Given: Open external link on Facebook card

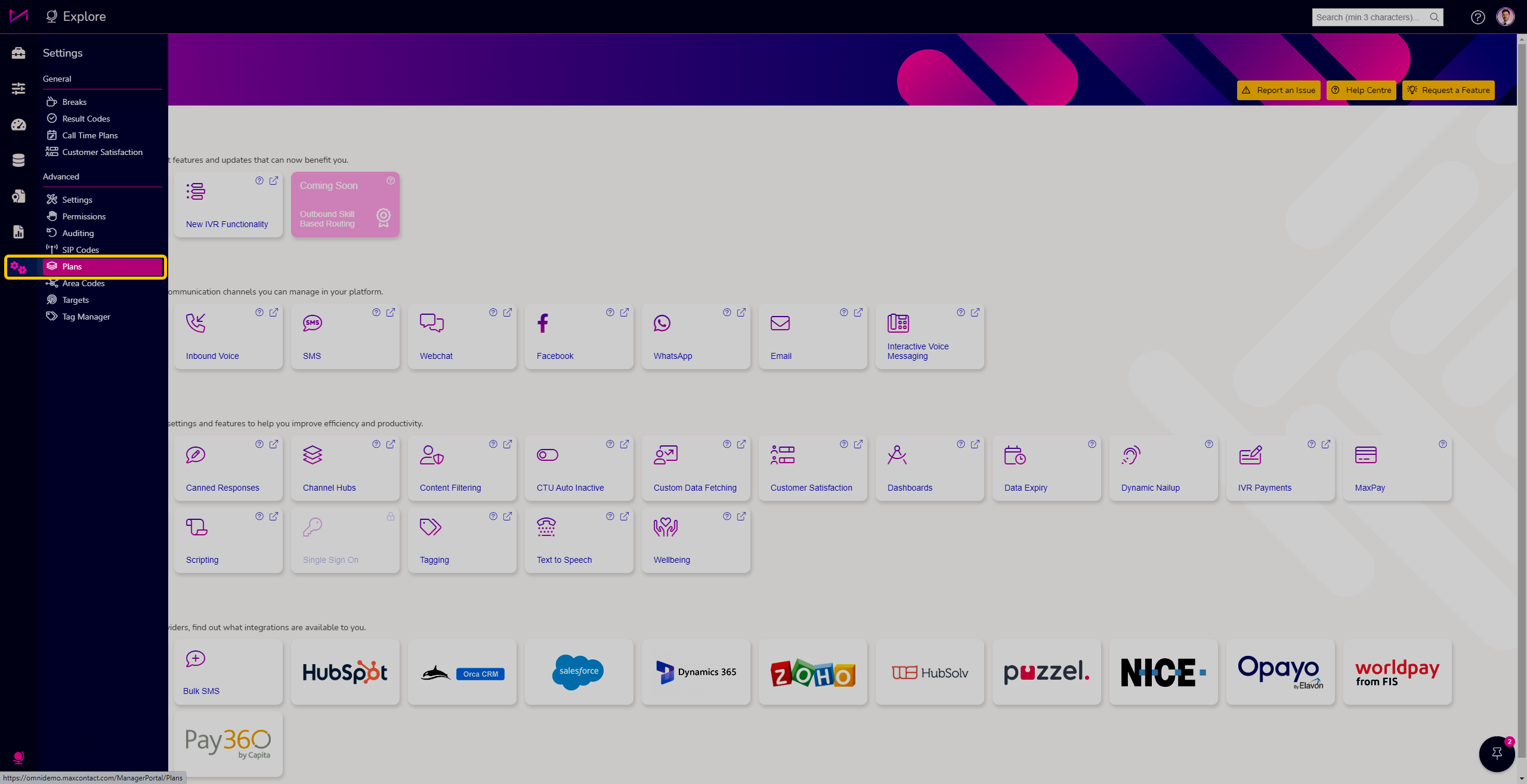Looking at the screenshot, I should click(625, 312).
